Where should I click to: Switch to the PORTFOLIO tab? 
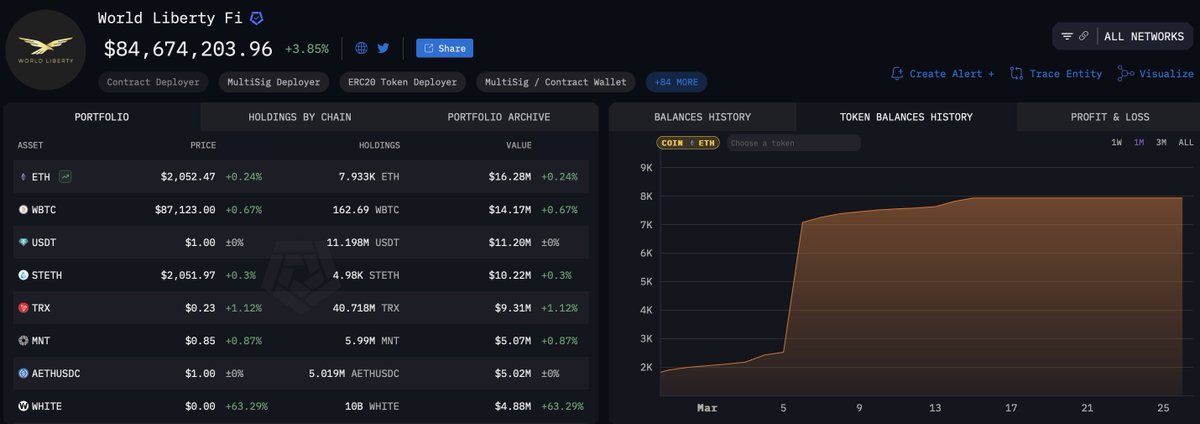point(102,117)
